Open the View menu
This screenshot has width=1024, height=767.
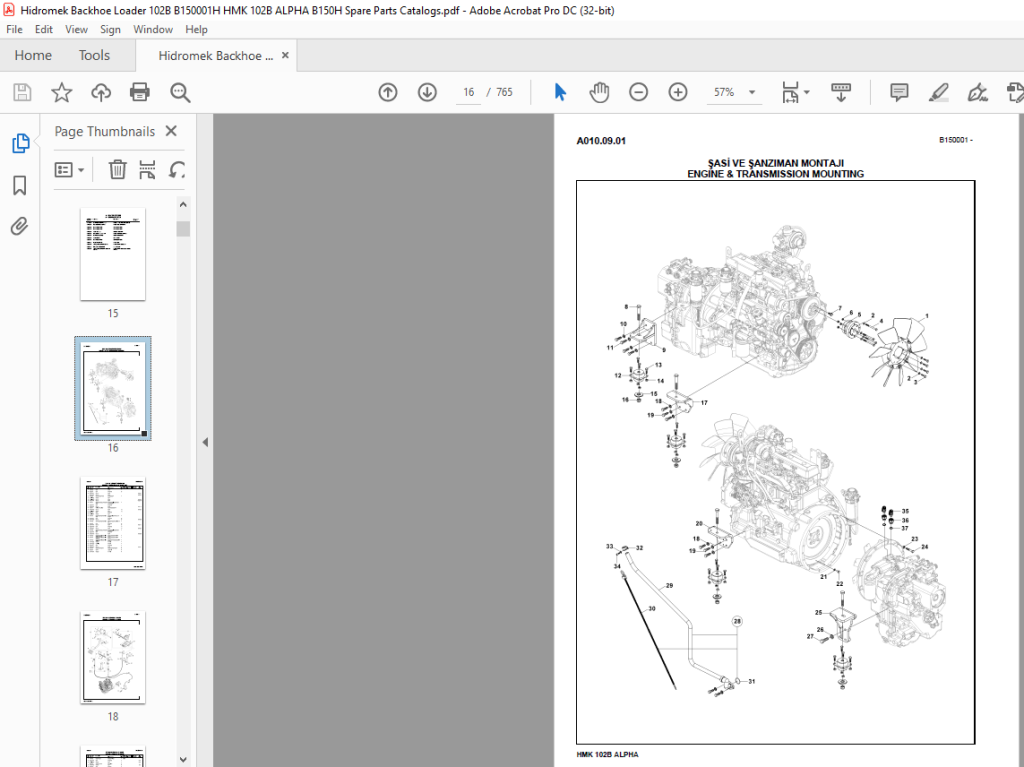(76, 29)
